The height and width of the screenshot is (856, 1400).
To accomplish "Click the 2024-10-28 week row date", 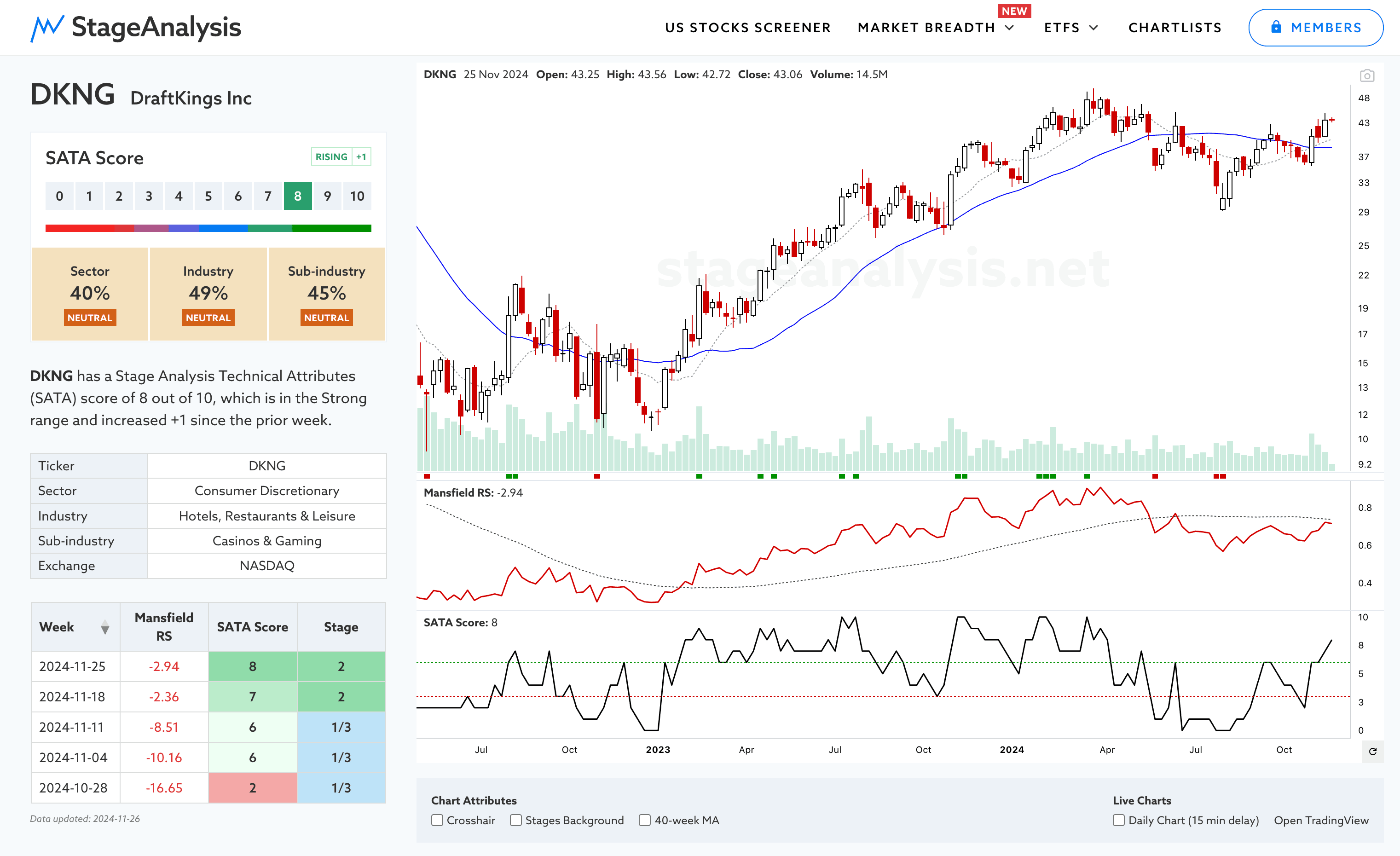I will pyautogui.click(x=73, y=788).
